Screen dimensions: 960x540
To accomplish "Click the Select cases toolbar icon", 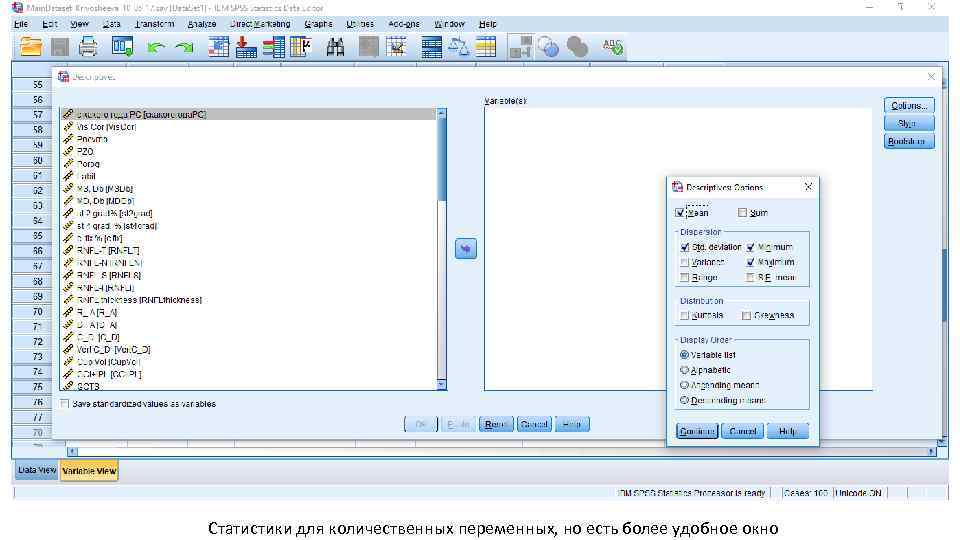I will tap(486, 47).
